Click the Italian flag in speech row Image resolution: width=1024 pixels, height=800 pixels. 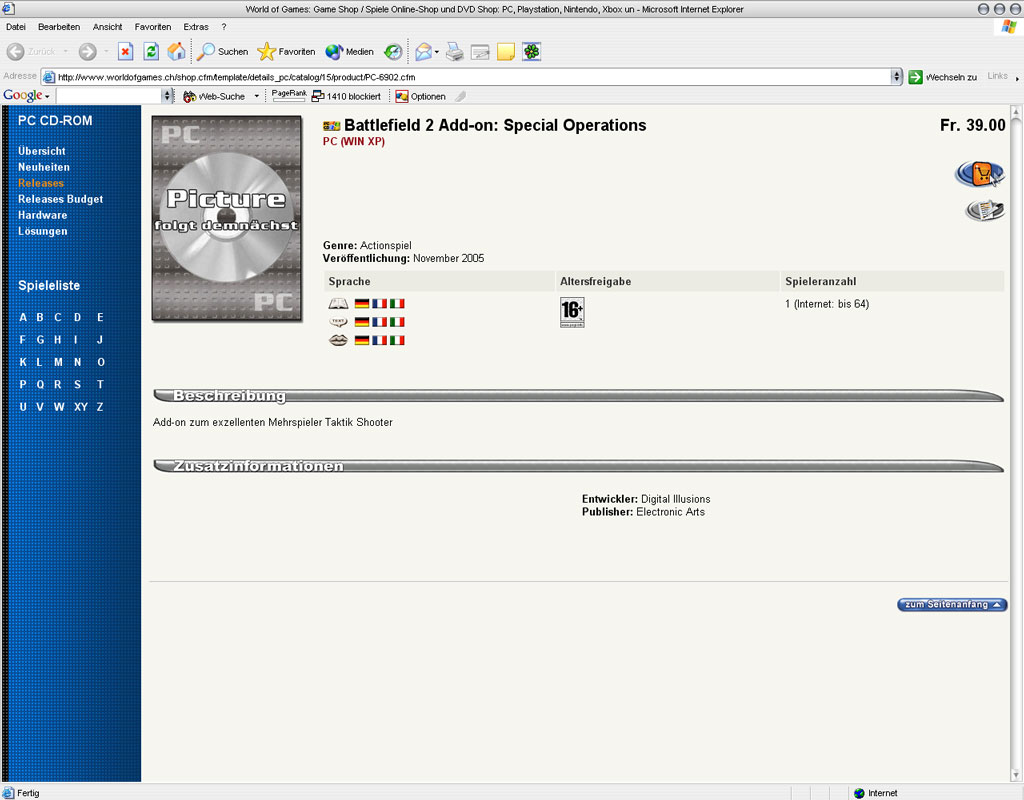click(397, 340)
